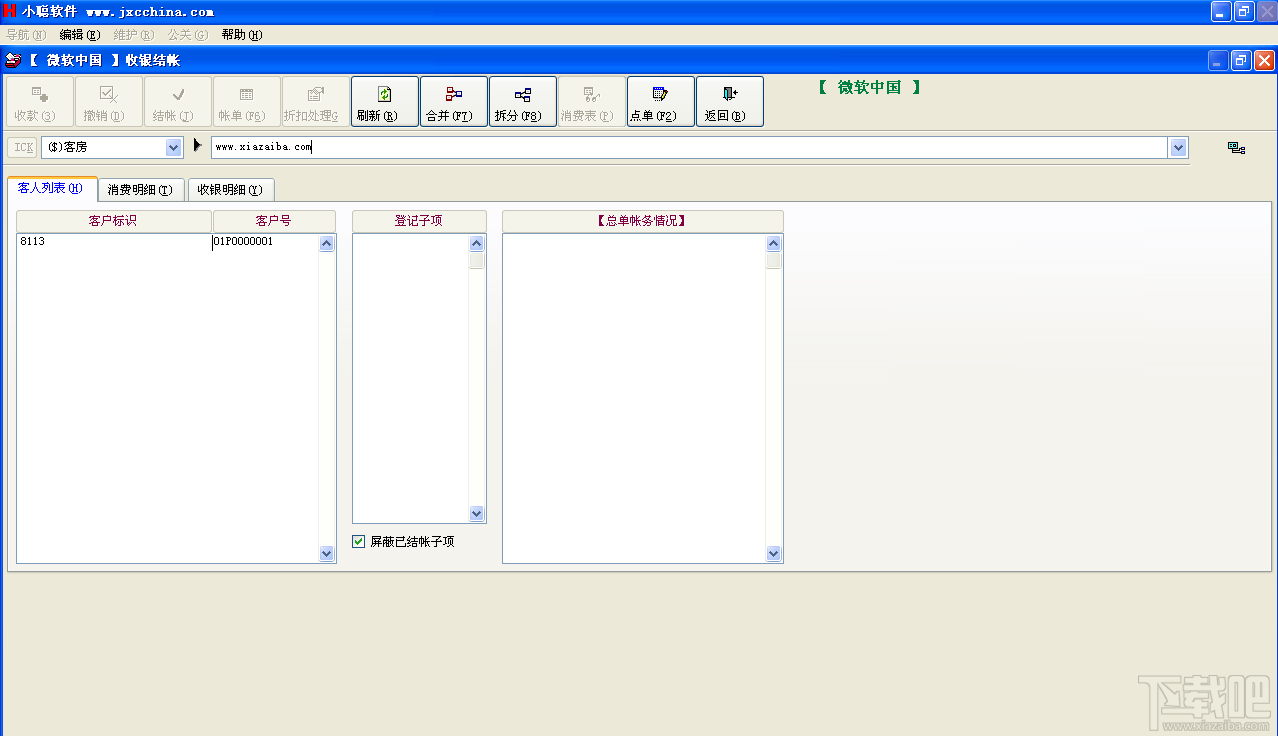This screenshot has height=736, width=1278.
Task: Click 总单帐务情况 panel scroll up arrow
Action: click(773, 243)
